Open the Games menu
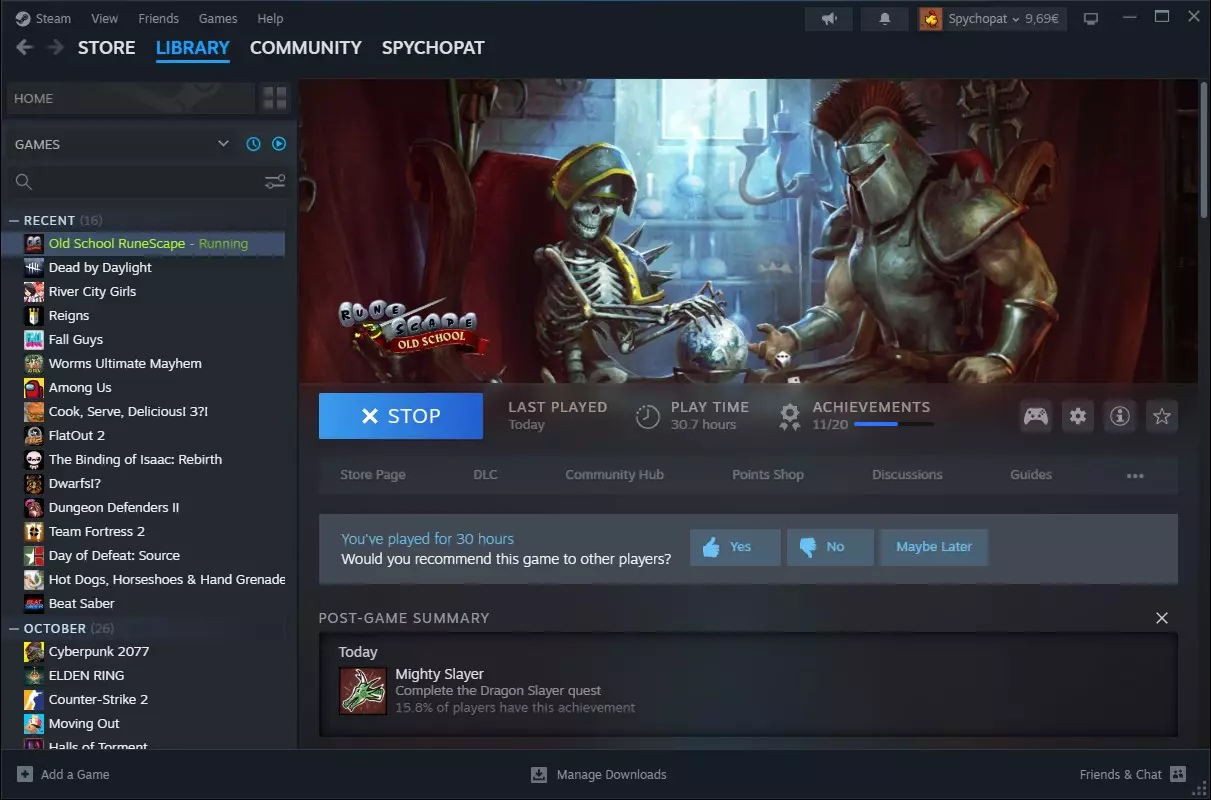The width and height of the screenshot is (1211, 800). [218, 19]
